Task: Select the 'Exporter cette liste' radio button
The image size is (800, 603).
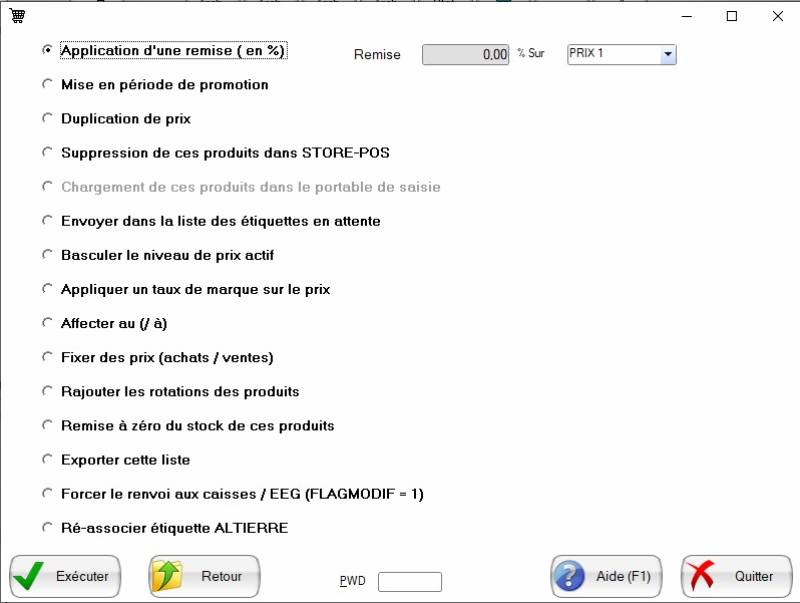Action: pyautogui.click(x=46, y=460)
